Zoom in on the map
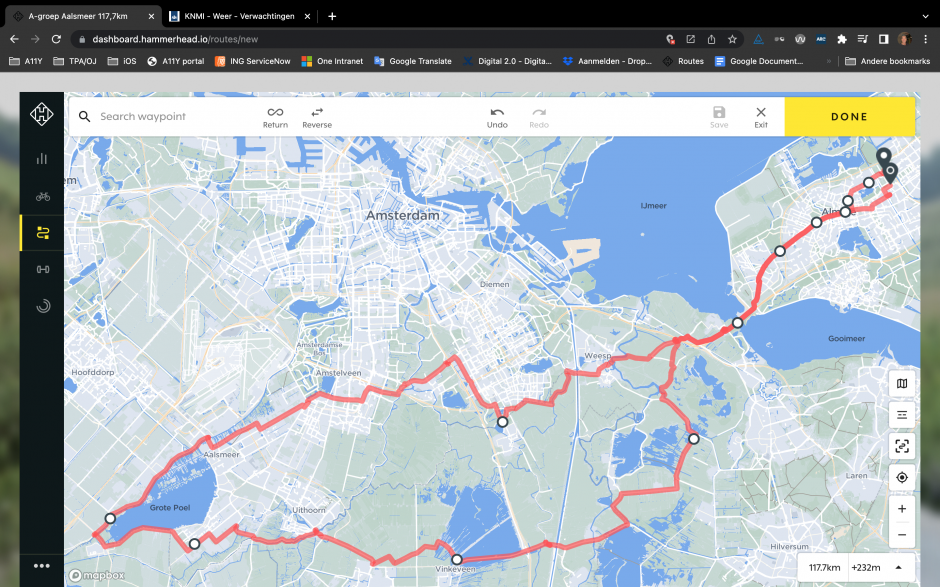The height and width of the screenshot is (587, 940). [x=902, y=509]
